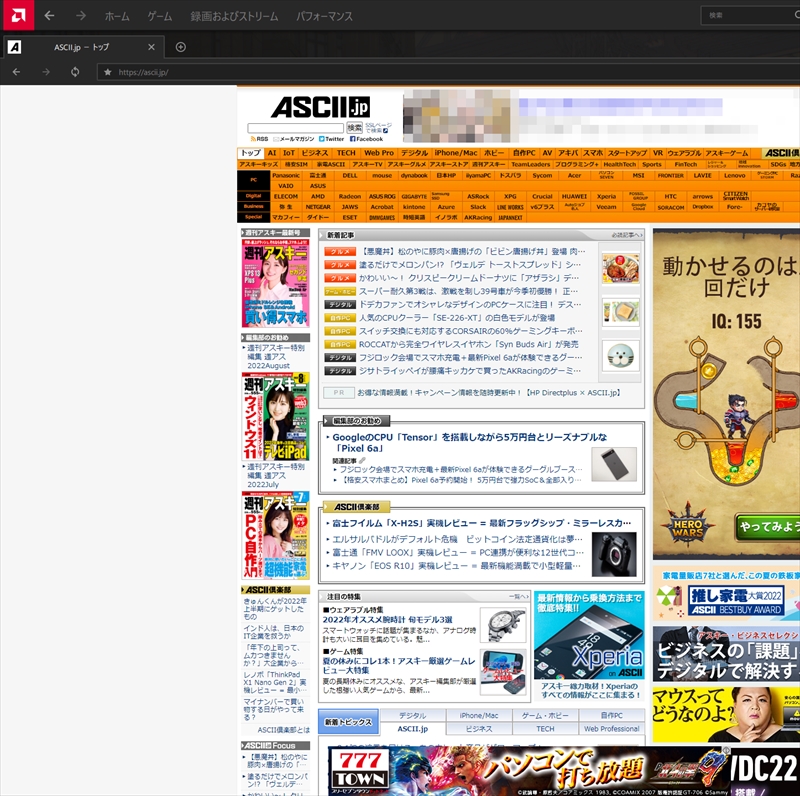
Task: Open a new browser tab
Action: pos(181,47)
